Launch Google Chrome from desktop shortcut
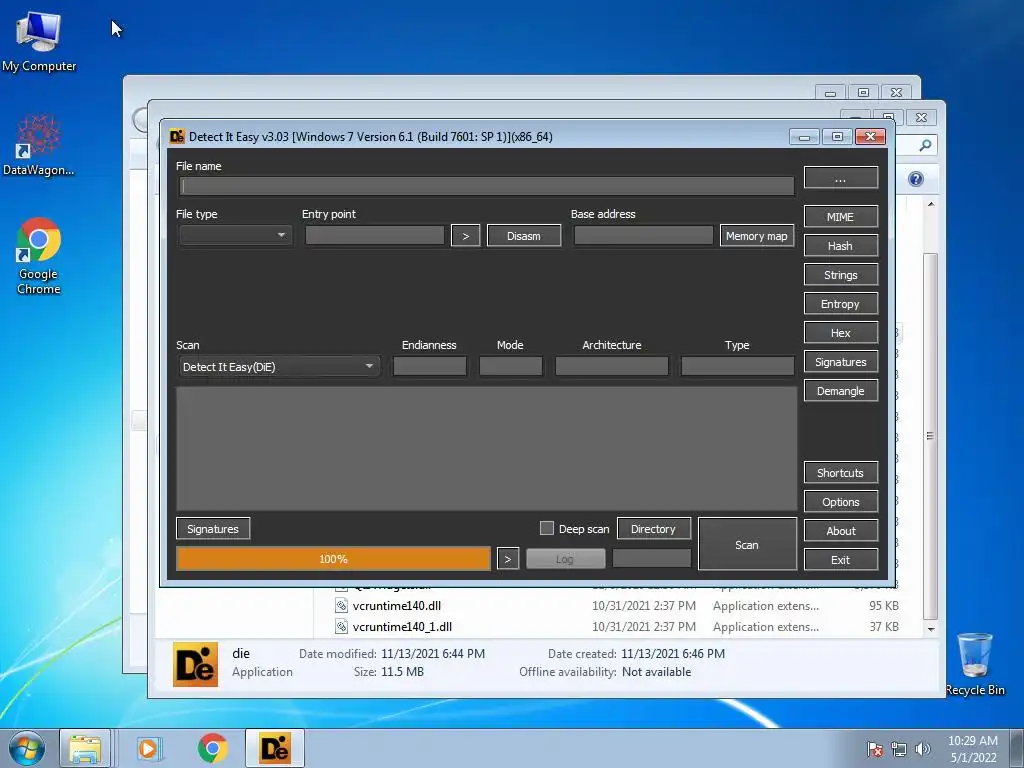Image resolution: width=1024 pixels, height=768 pixels. click(39, 256)
